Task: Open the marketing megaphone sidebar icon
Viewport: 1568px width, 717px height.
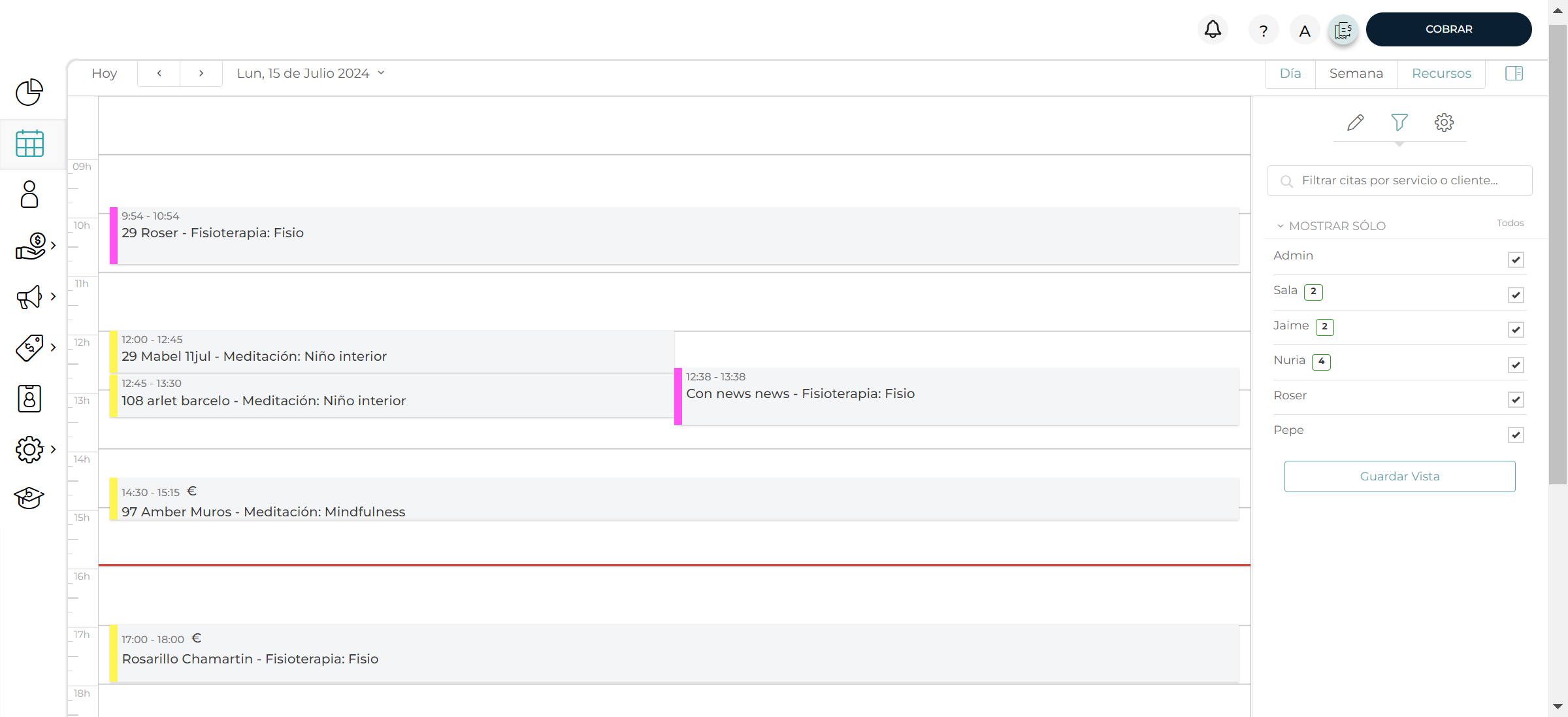Action: 29,297
